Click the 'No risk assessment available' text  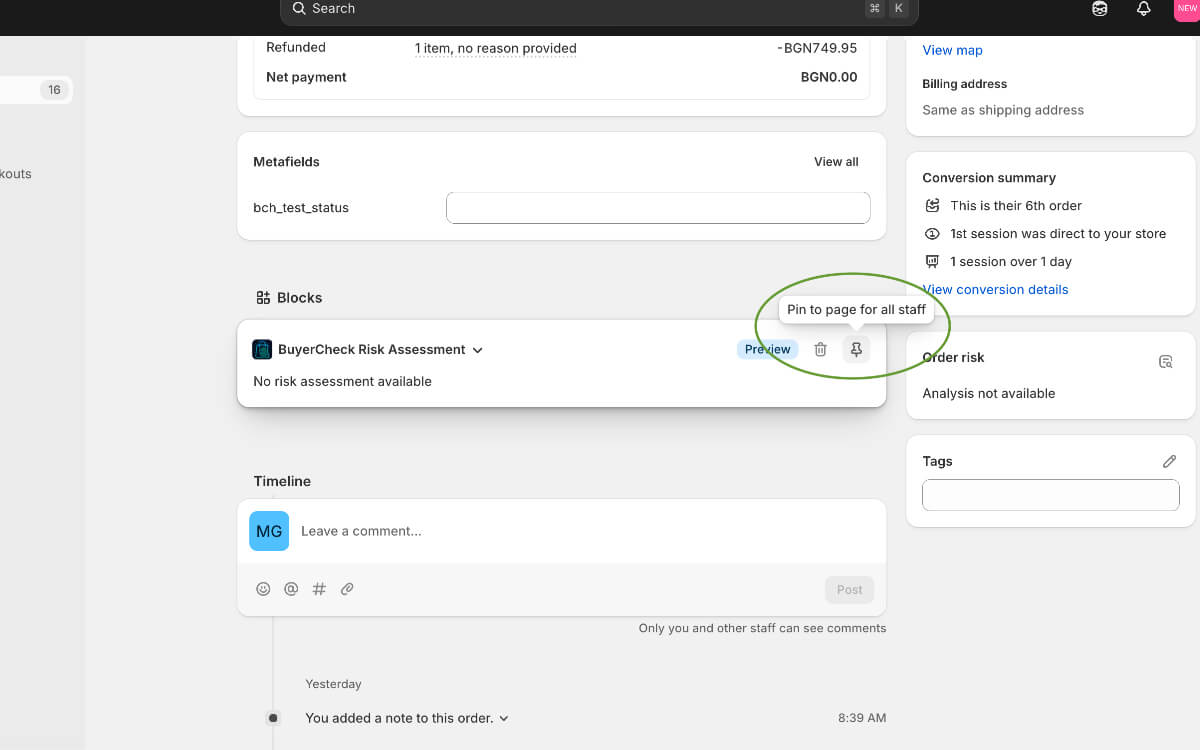(342, 381)
